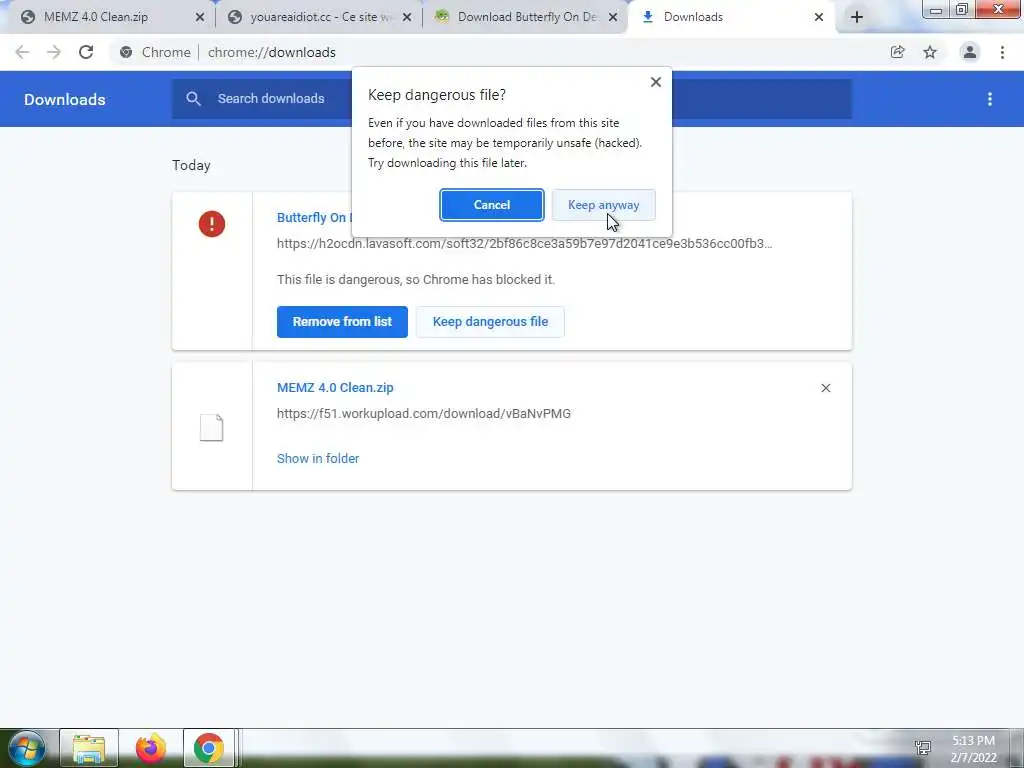Click the workupload.com download URL text
This screenshot has width=1024, height=768.
(424, 413)
